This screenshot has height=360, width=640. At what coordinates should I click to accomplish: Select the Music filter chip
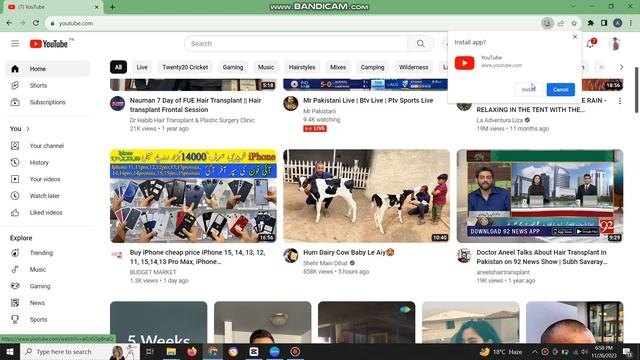[266, 67]
